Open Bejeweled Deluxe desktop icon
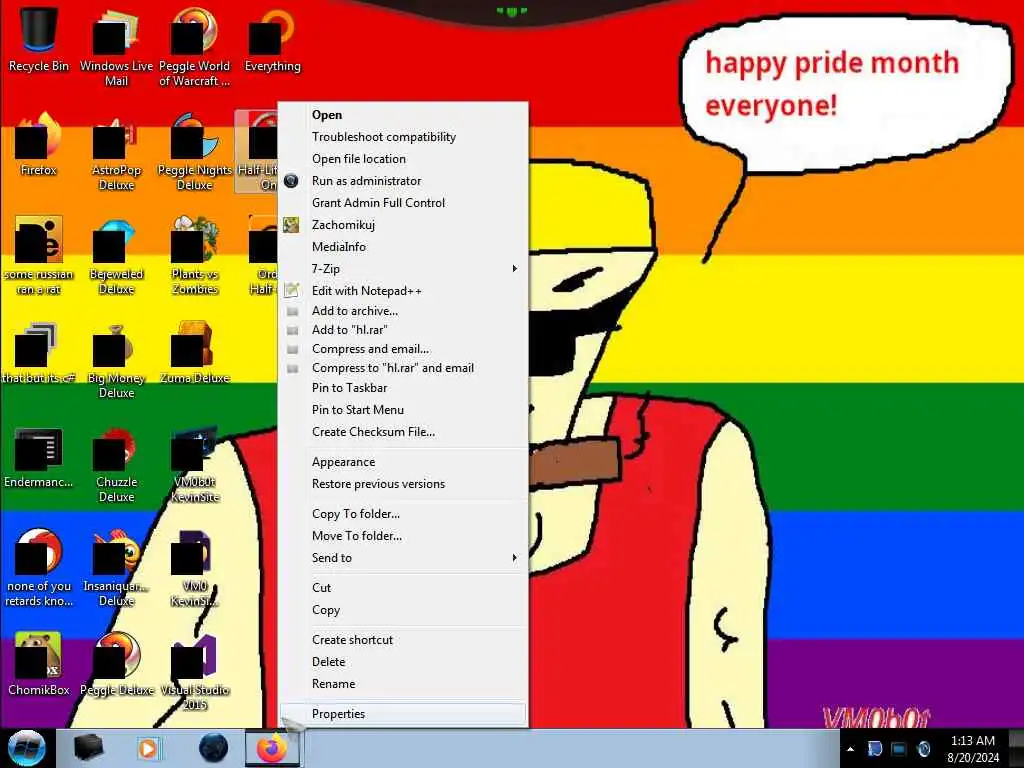Screen dimensions: 1024x768 click(x=116, y=256)
